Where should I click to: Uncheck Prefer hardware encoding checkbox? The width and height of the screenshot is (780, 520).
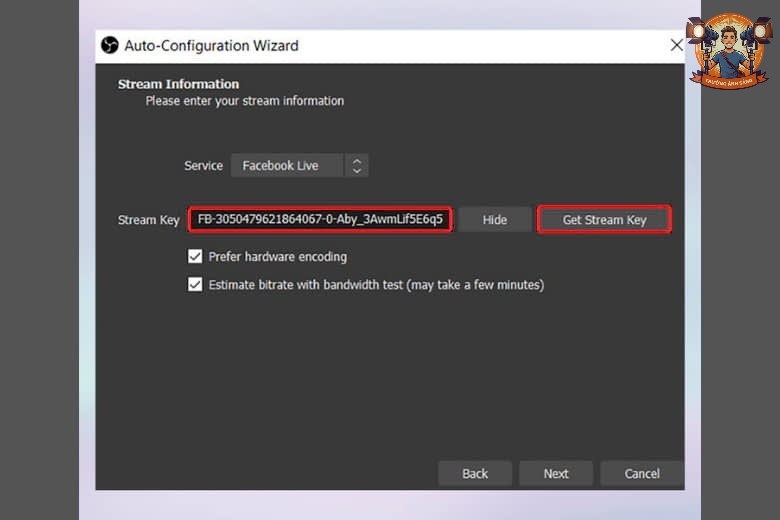[195, 256]
